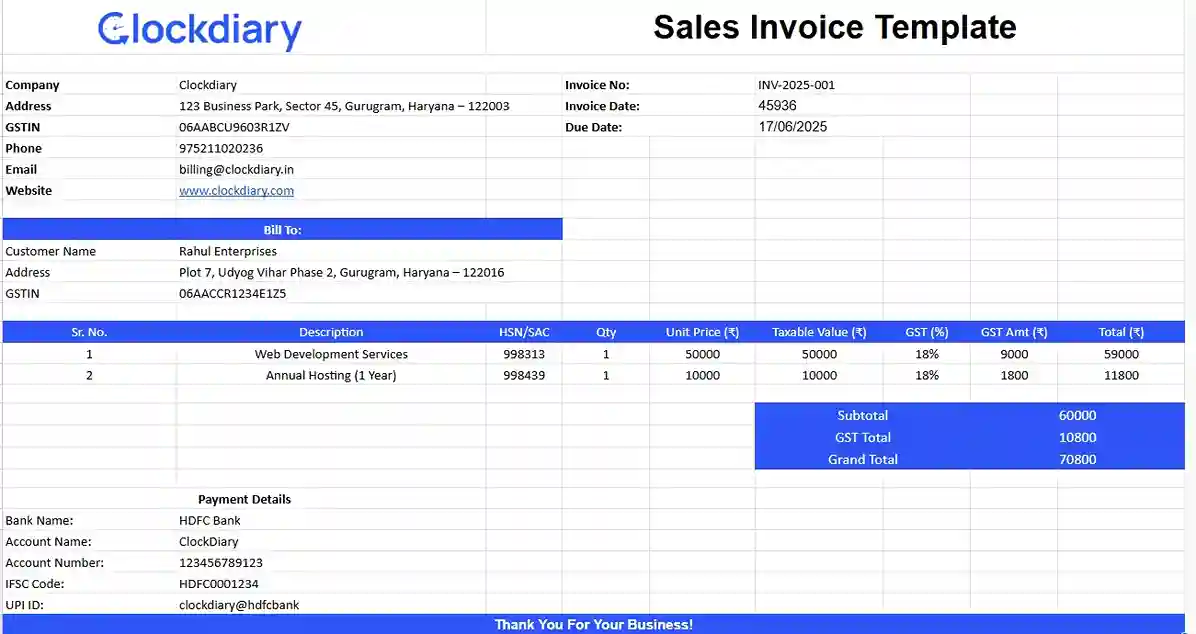Select account number 123456789123
The image size is (1196, 634).
coord(221,563)
